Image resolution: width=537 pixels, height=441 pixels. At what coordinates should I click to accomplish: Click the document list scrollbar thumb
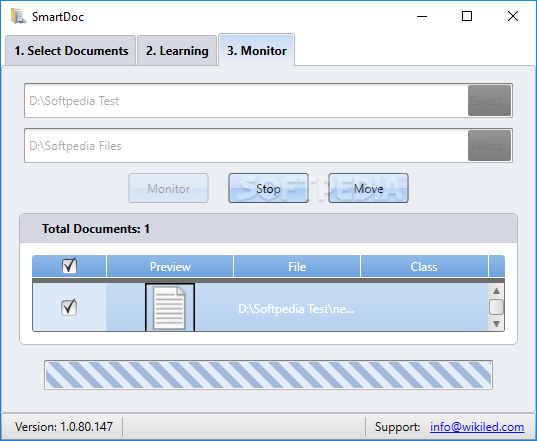[496, 307]
